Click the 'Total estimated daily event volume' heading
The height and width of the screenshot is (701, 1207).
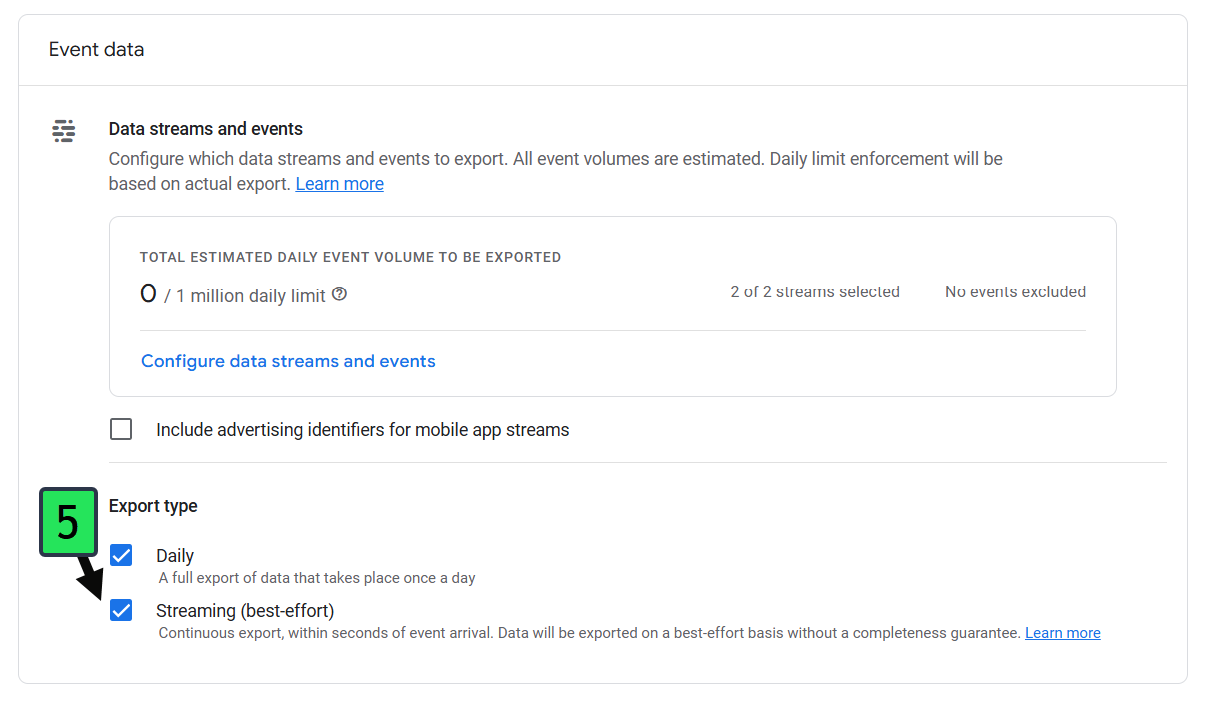point(350,257)
